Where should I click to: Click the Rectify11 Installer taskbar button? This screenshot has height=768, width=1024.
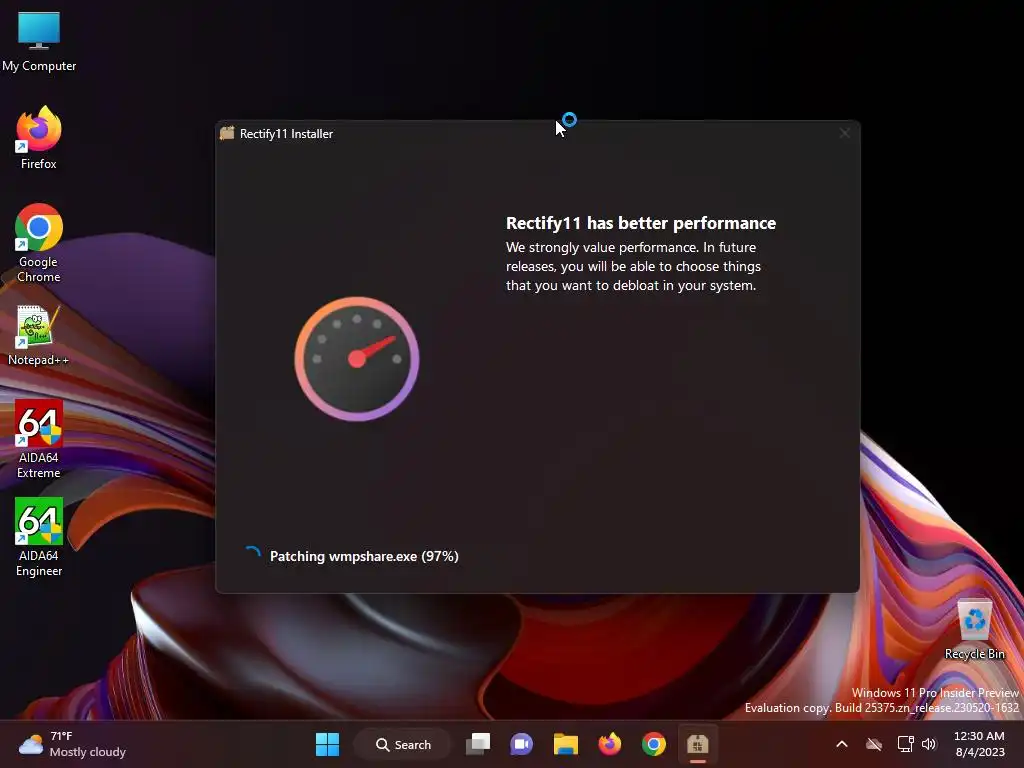click(697, 744)
